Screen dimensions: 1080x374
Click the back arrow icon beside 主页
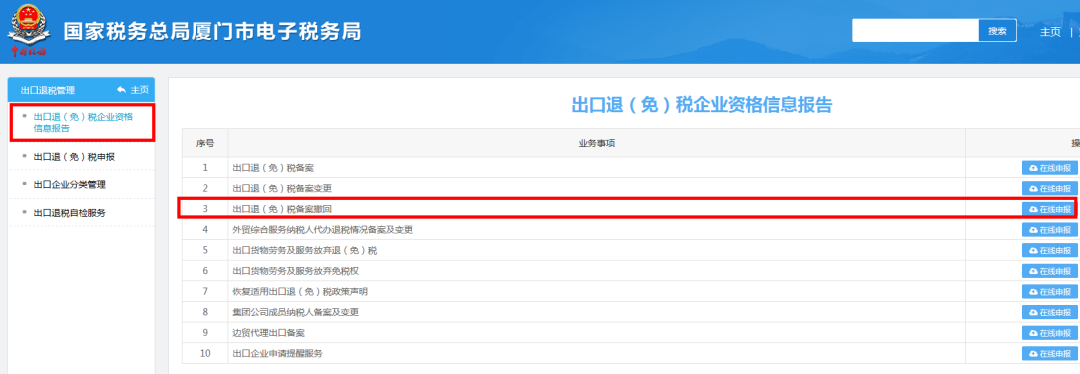click(x=122, y=90)
